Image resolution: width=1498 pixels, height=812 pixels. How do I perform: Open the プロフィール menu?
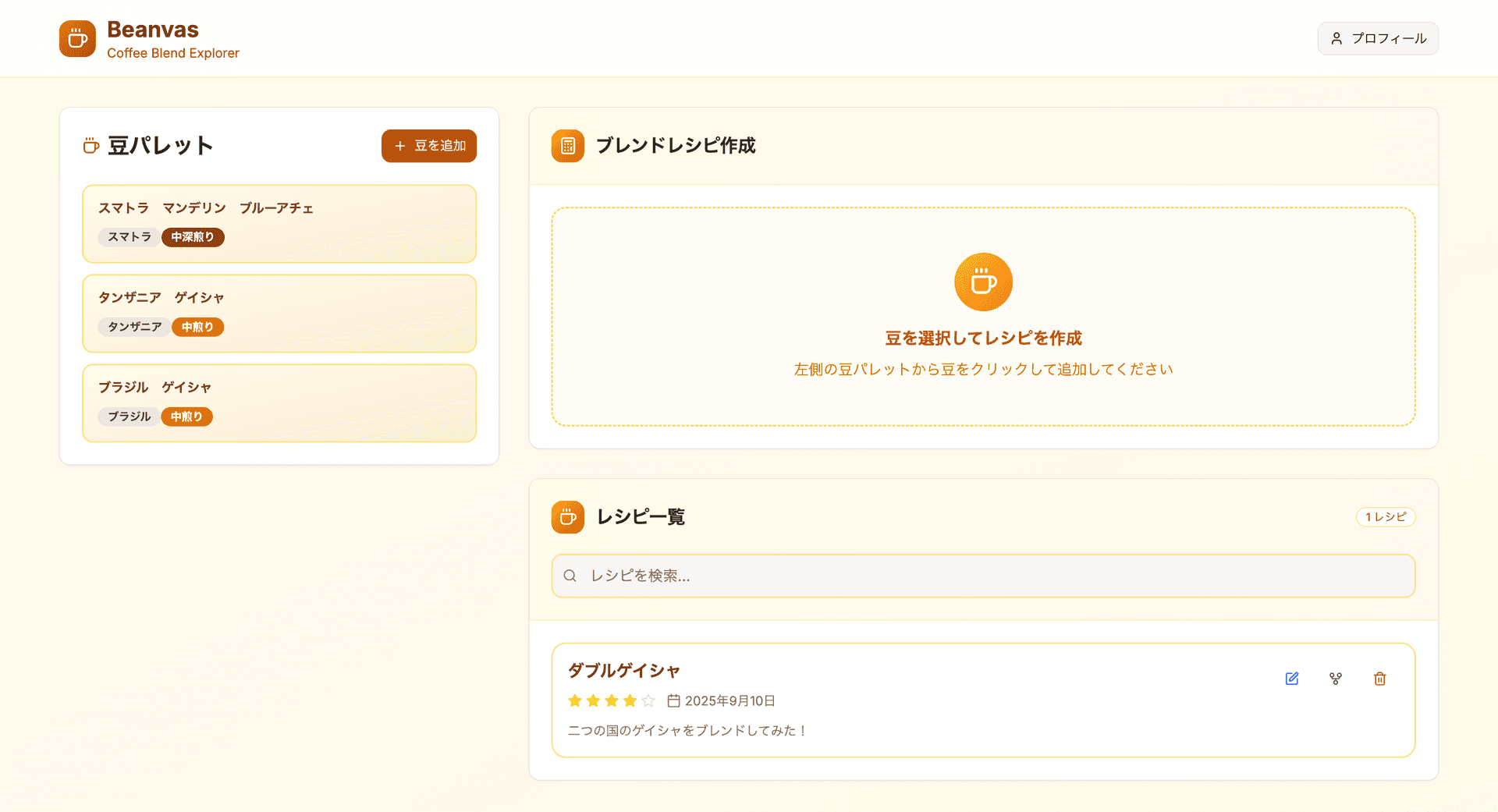point(1378,38)
